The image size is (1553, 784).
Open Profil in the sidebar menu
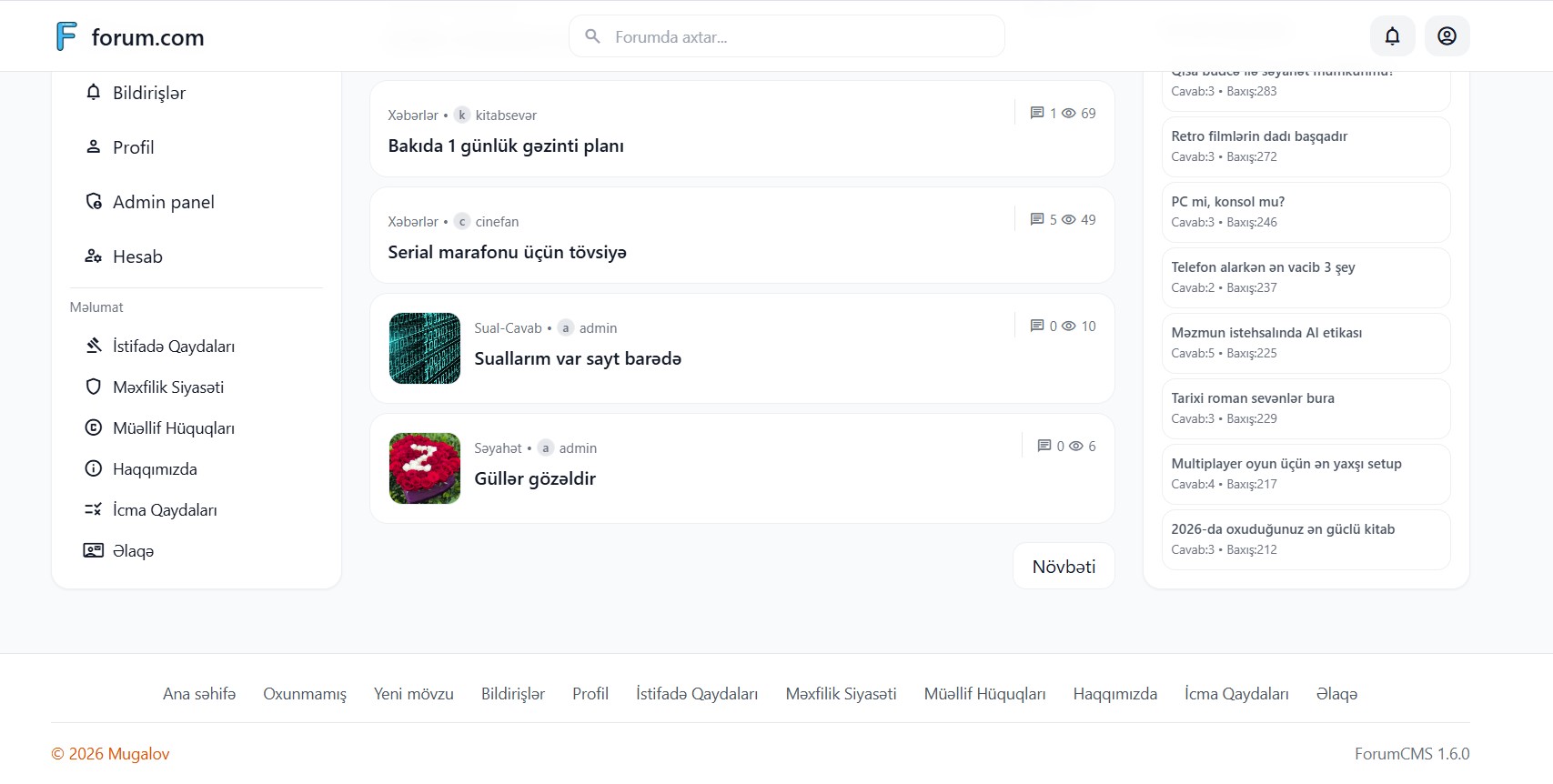point(133,147)
